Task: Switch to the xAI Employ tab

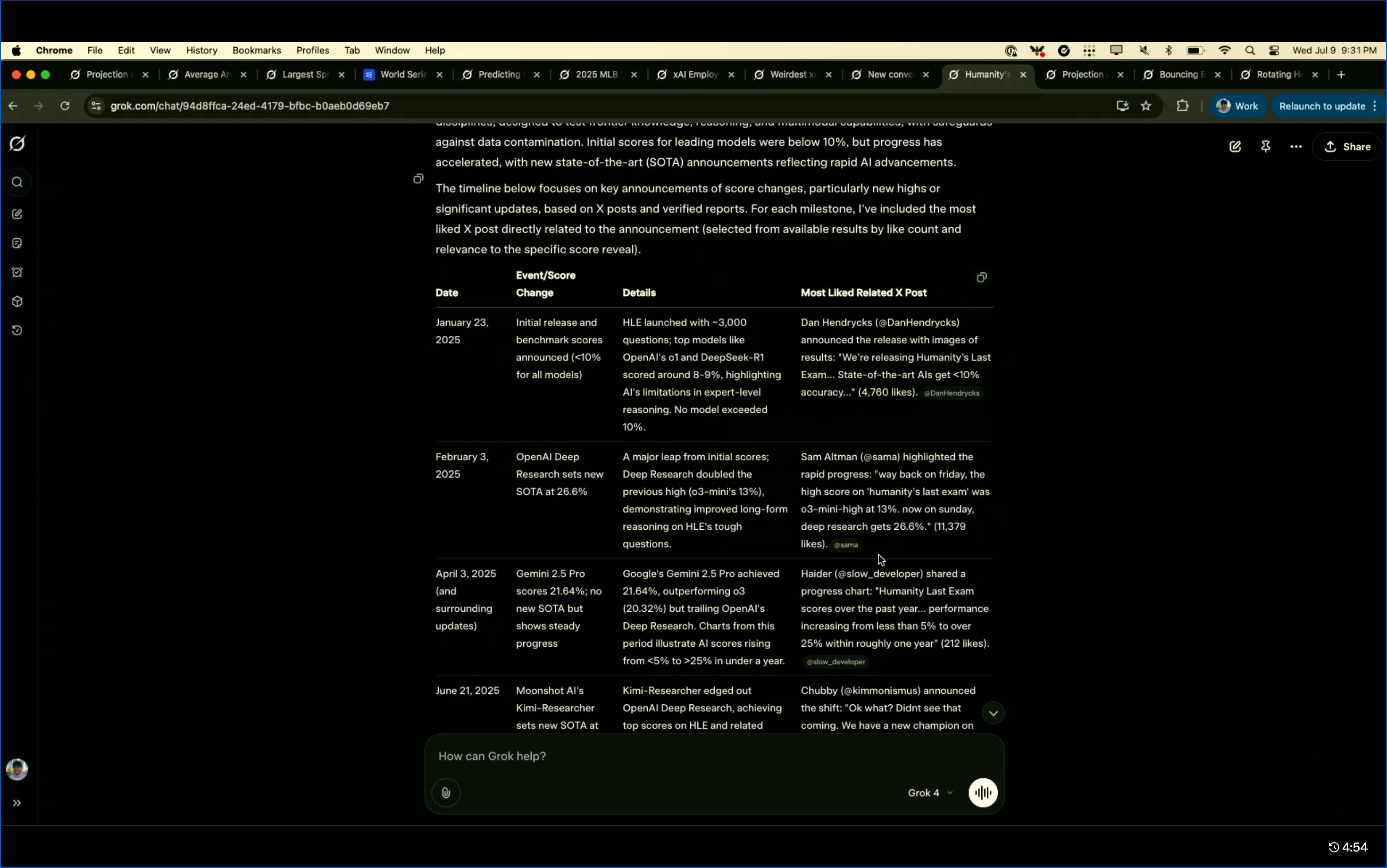Action: pyautogui.click(x=695, y=75)
